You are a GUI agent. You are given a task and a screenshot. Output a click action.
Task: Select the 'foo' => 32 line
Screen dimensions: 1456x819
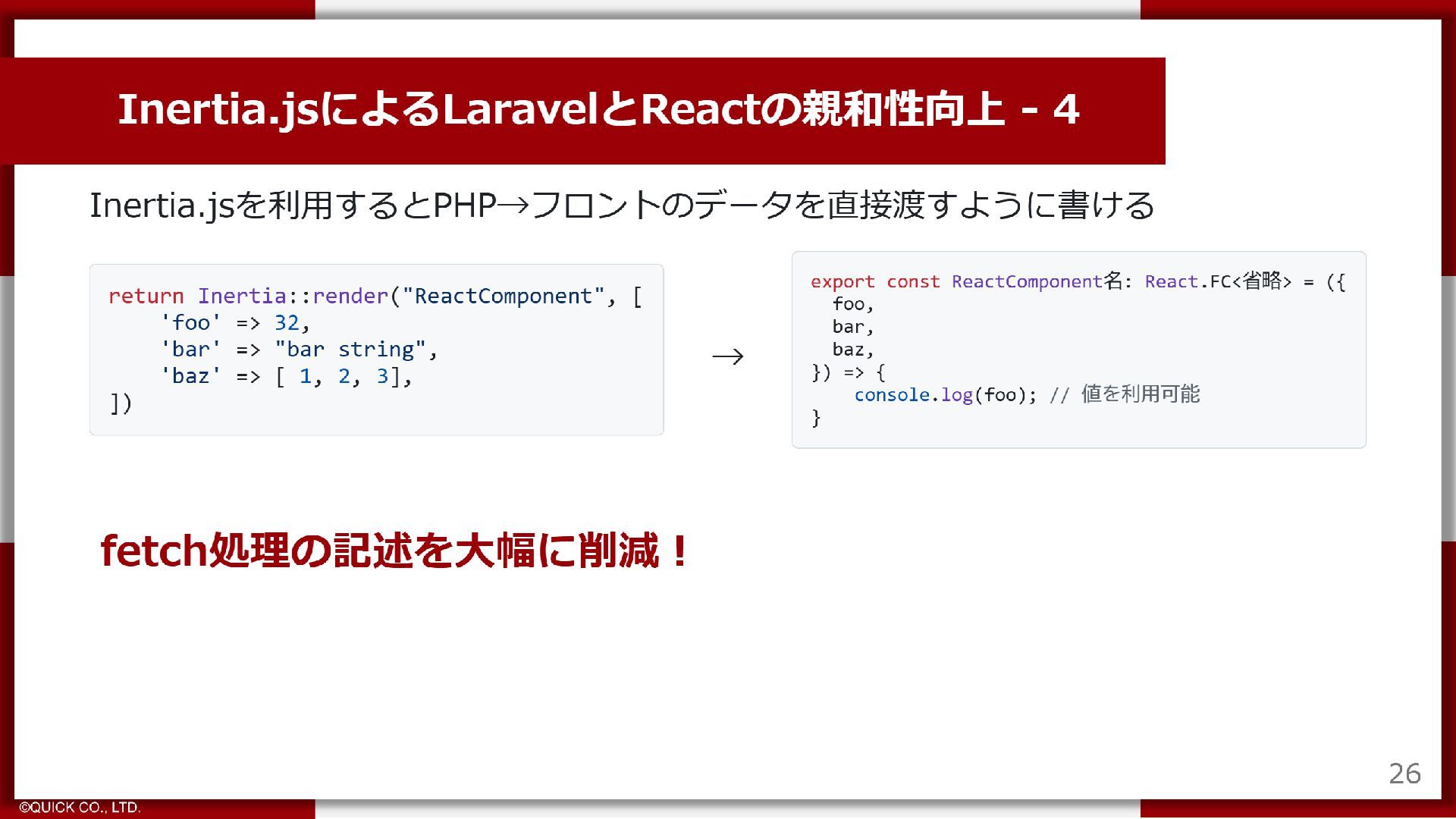(235, 323)
